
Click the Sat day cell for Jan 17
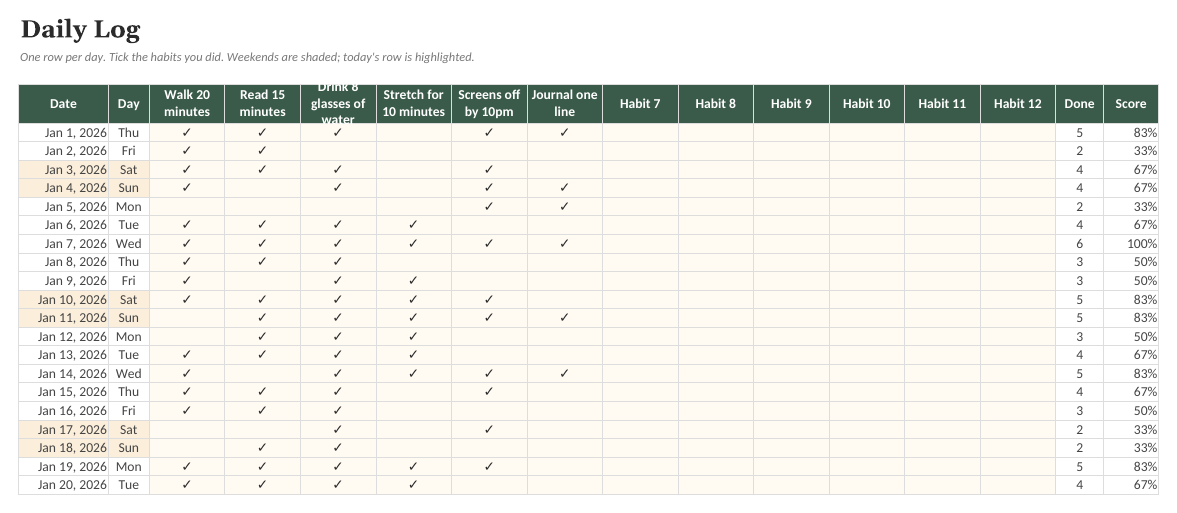[129, 430]
